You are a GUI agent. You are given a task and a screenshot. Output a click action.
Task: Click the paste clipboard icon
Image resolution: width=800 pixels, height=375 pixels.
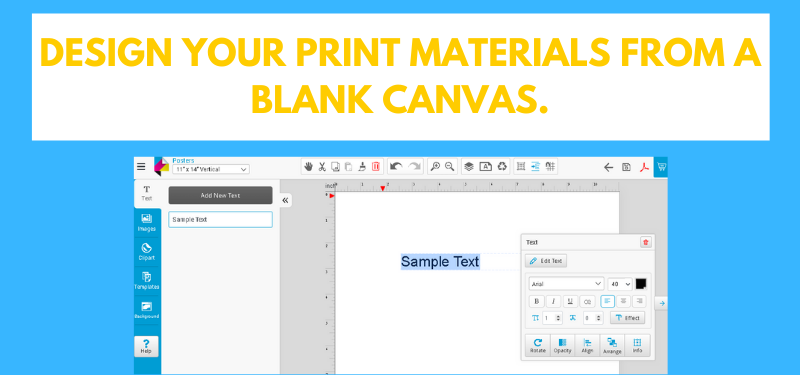click(348, 166)
